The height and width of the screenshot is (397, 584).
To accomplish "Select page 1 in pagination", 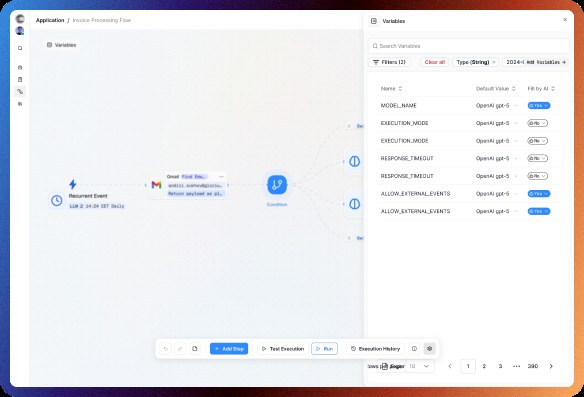I will (468, 366).
